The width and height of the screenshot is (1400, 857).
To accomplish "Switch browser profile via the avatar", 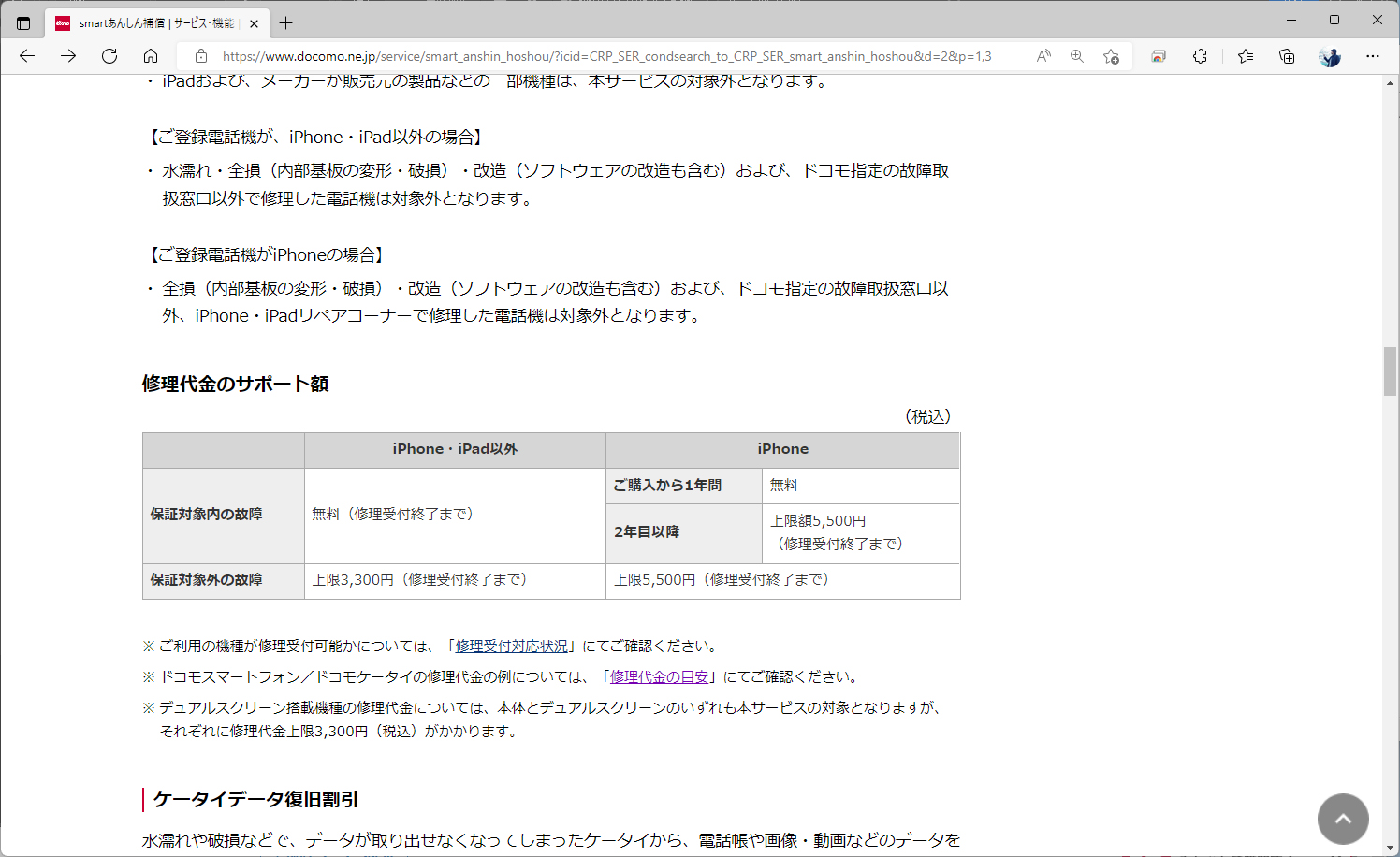I will [1329, 56].
